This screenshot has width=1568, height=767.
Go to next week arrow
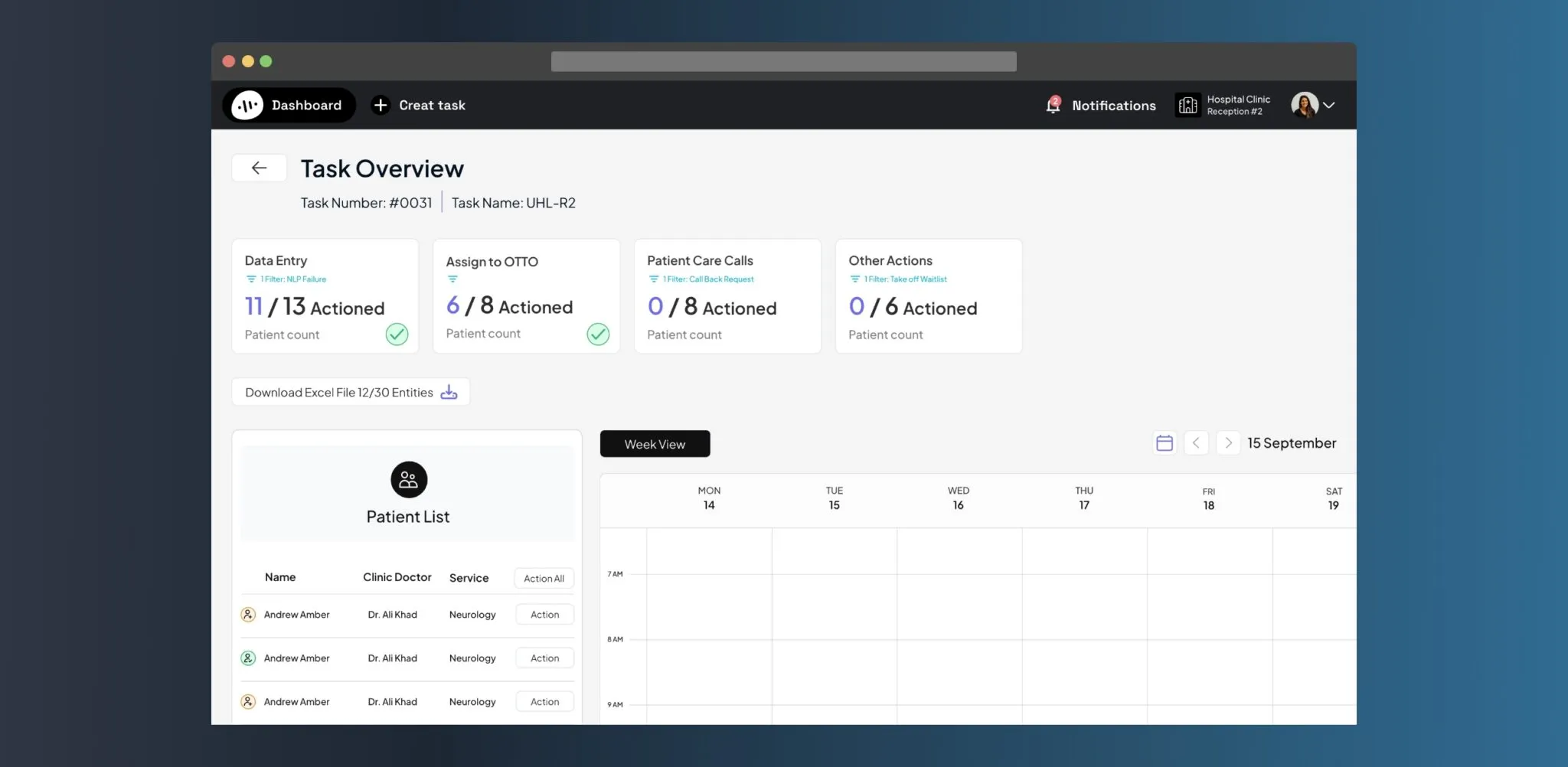(x=1228, y=442)
